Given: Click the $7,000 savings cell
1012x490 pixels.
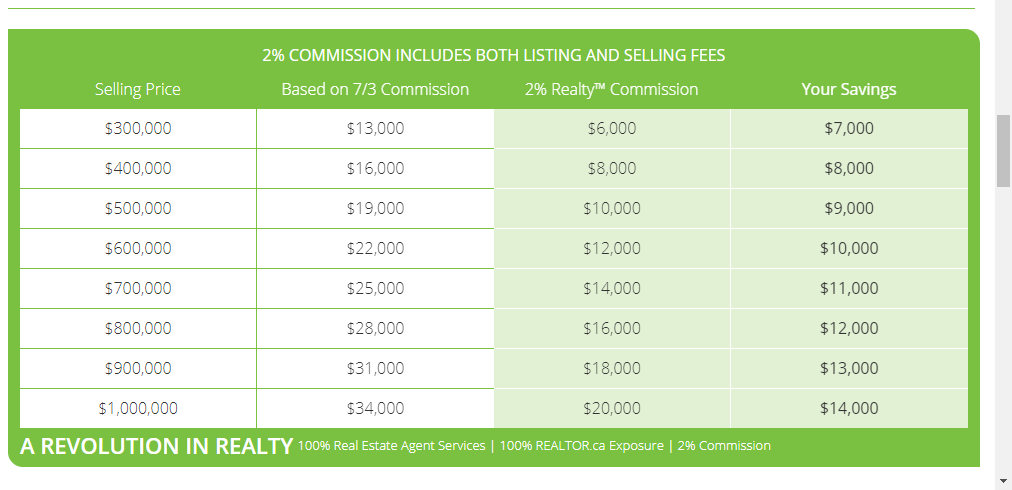Looking at the screenshot, I should [x=849, y=128].
